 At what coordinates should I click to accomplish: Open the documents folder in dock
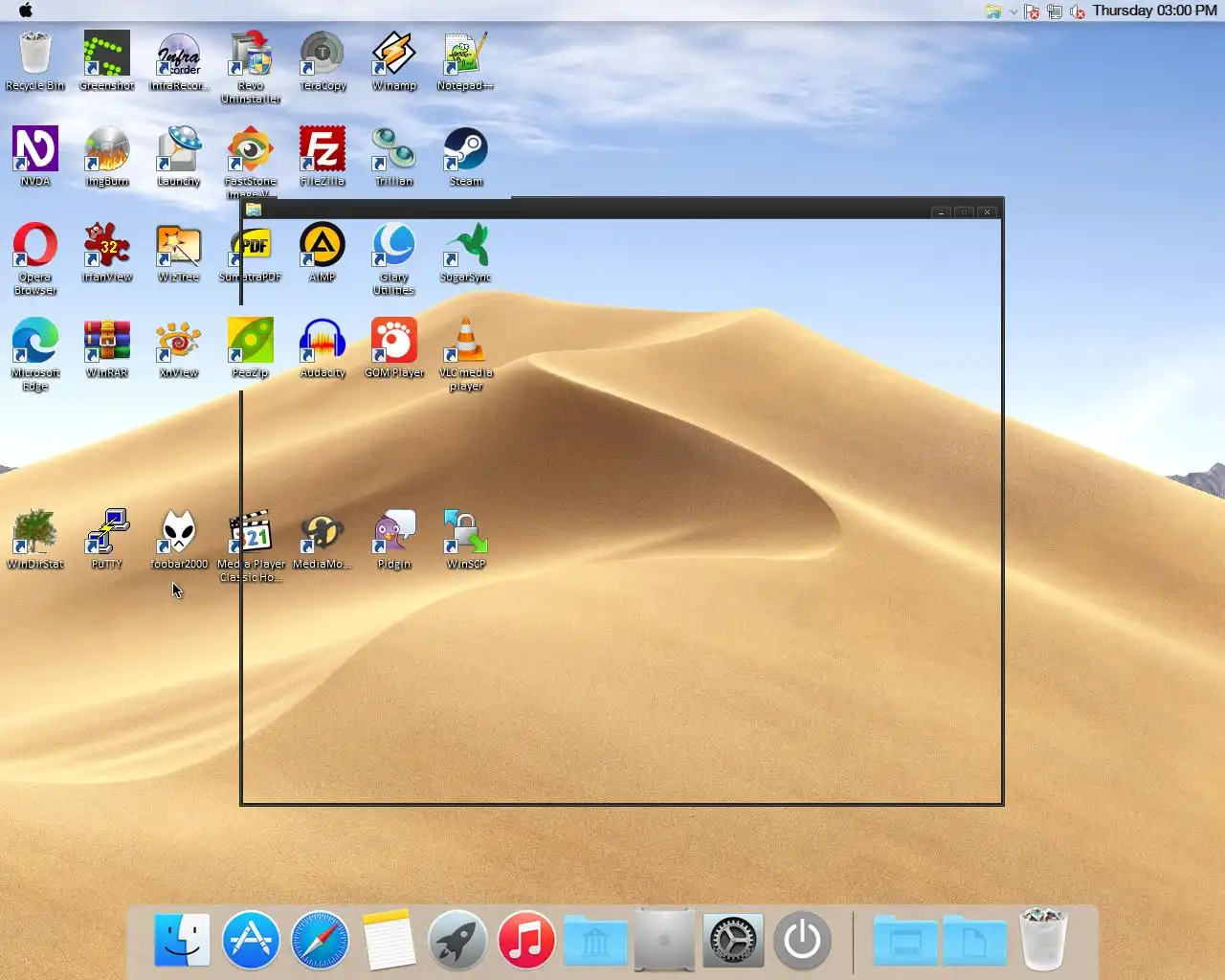pyautogui.click(x=974, y=940)
